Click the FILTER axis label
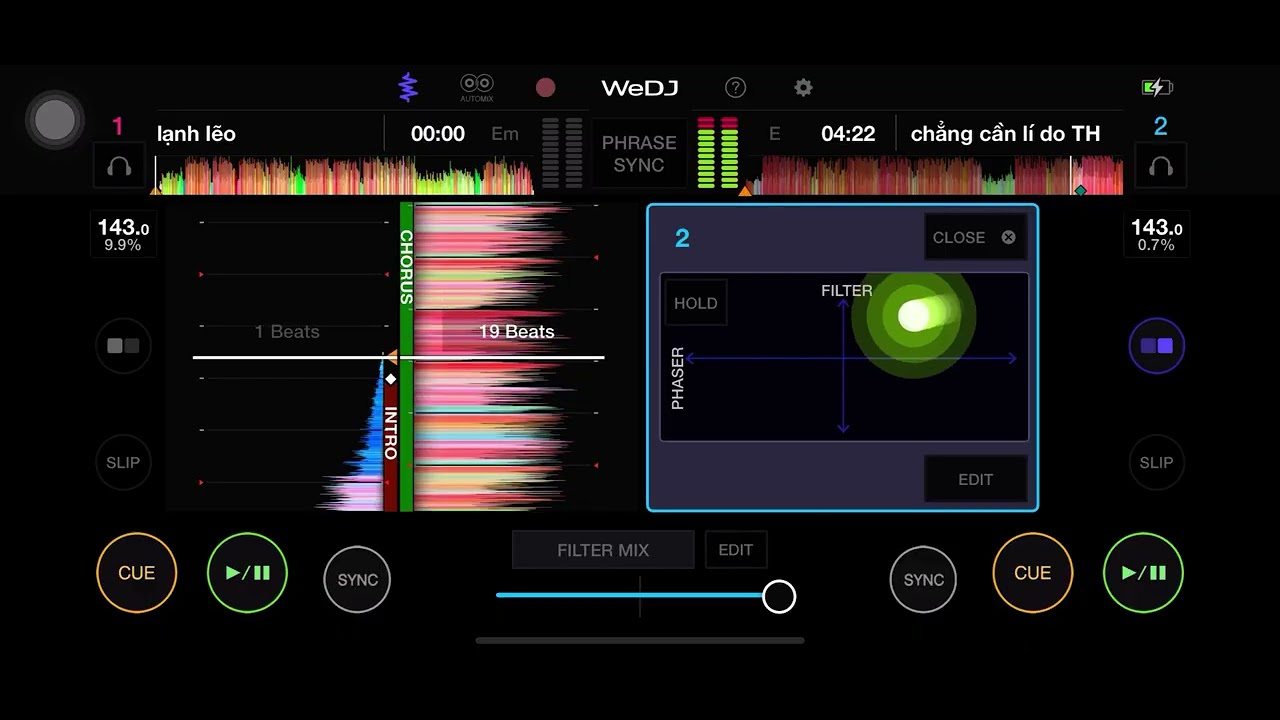This screenshot has width=1280, height=720. pos(846,291)
